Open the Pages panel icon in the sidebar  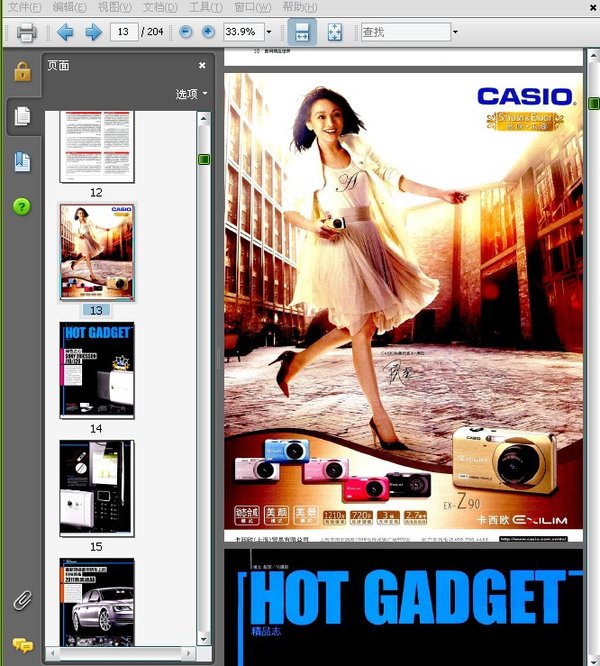click(x=22, y=116)
